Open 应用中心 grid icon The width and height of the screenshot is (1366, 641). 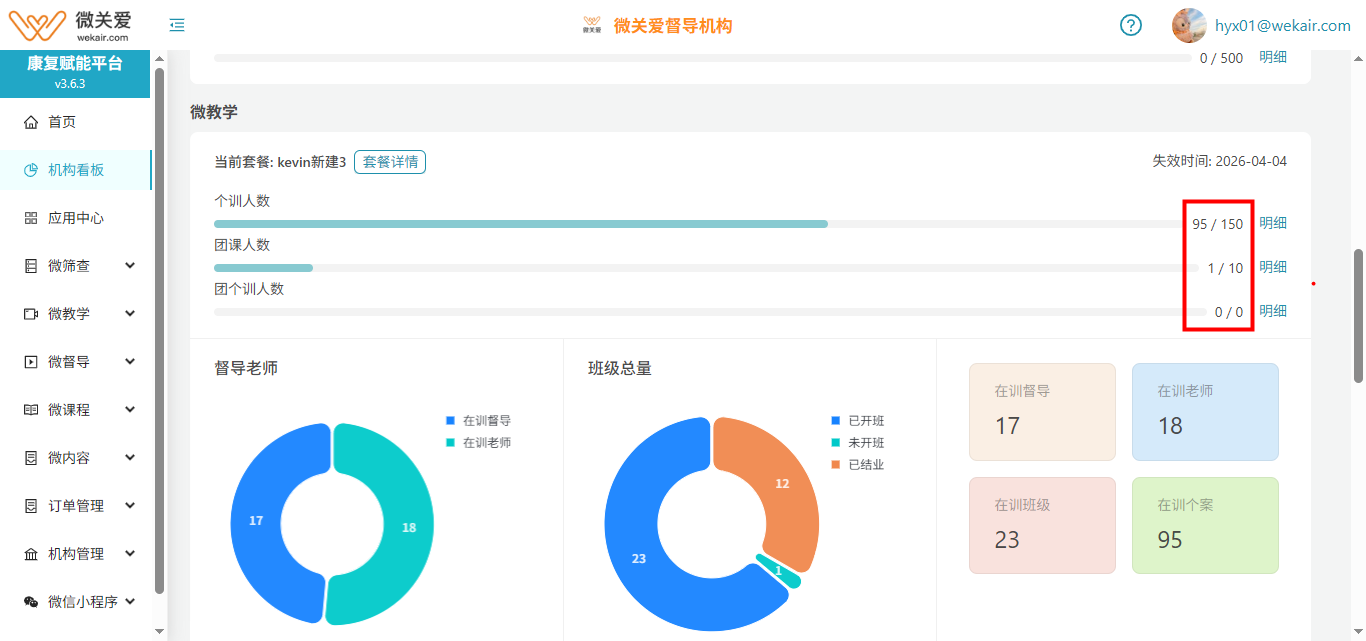(31, 218)
